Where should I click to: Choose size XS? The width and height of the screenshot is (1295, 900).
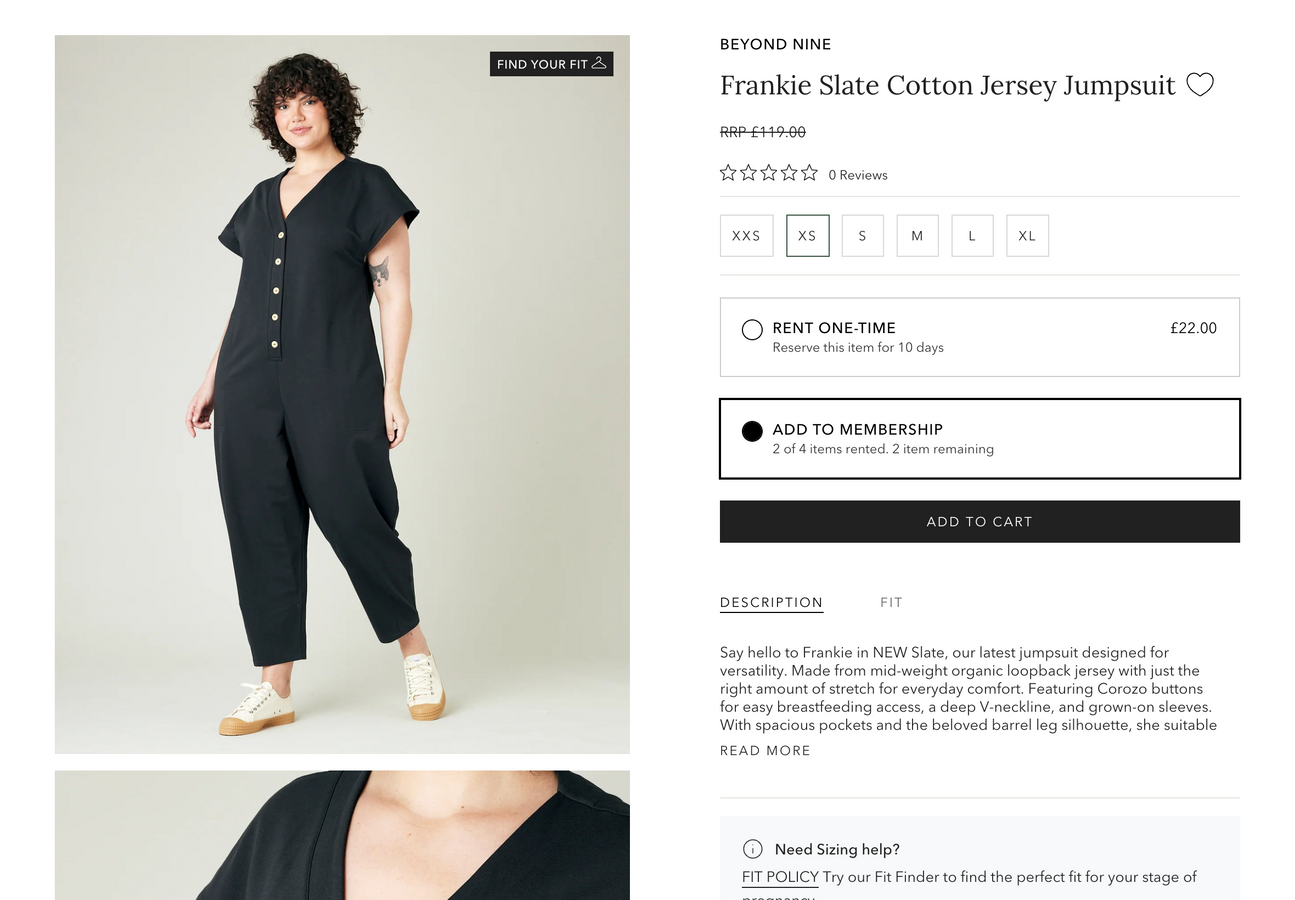807,236
